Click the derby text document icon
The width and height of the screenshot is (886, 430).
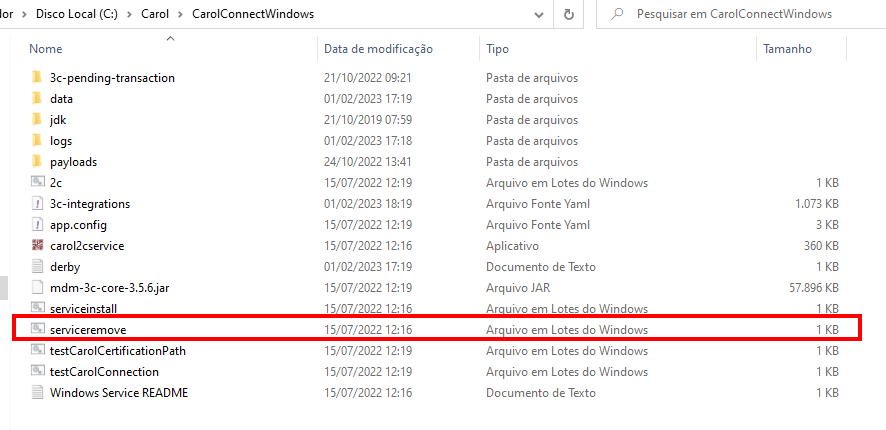37,267
